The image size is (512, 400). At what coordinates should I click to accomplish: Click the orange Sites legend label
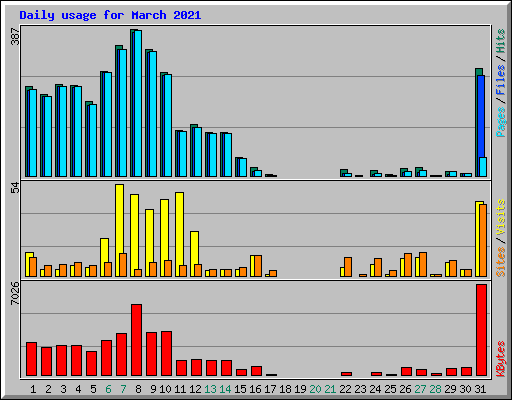pyautogui.click(x=501, y=262)
